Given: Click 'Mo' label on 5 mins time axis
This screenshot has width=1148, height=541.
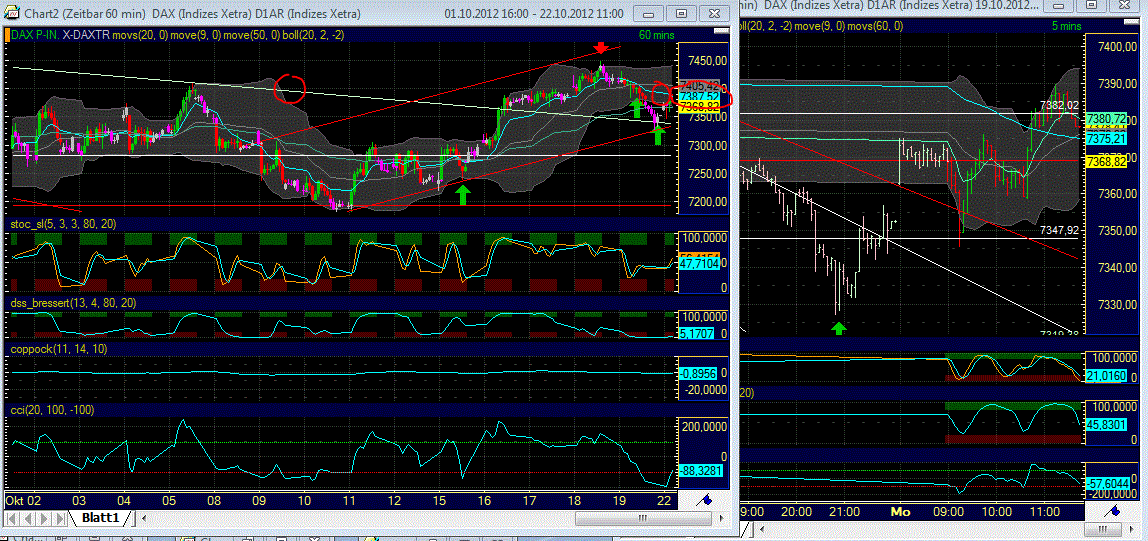Looking at the screenshot, I should [x=899, y=511].
